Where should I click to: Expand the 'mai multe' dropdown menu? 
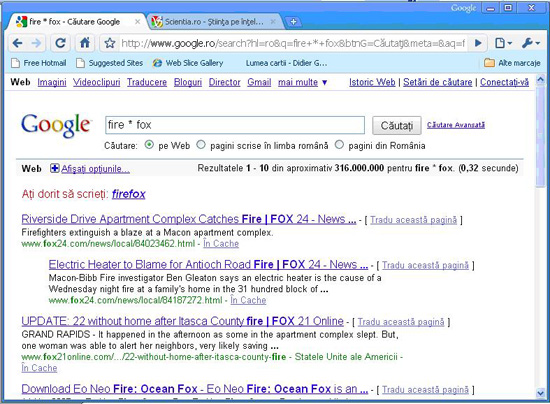(x=302, y=82)
